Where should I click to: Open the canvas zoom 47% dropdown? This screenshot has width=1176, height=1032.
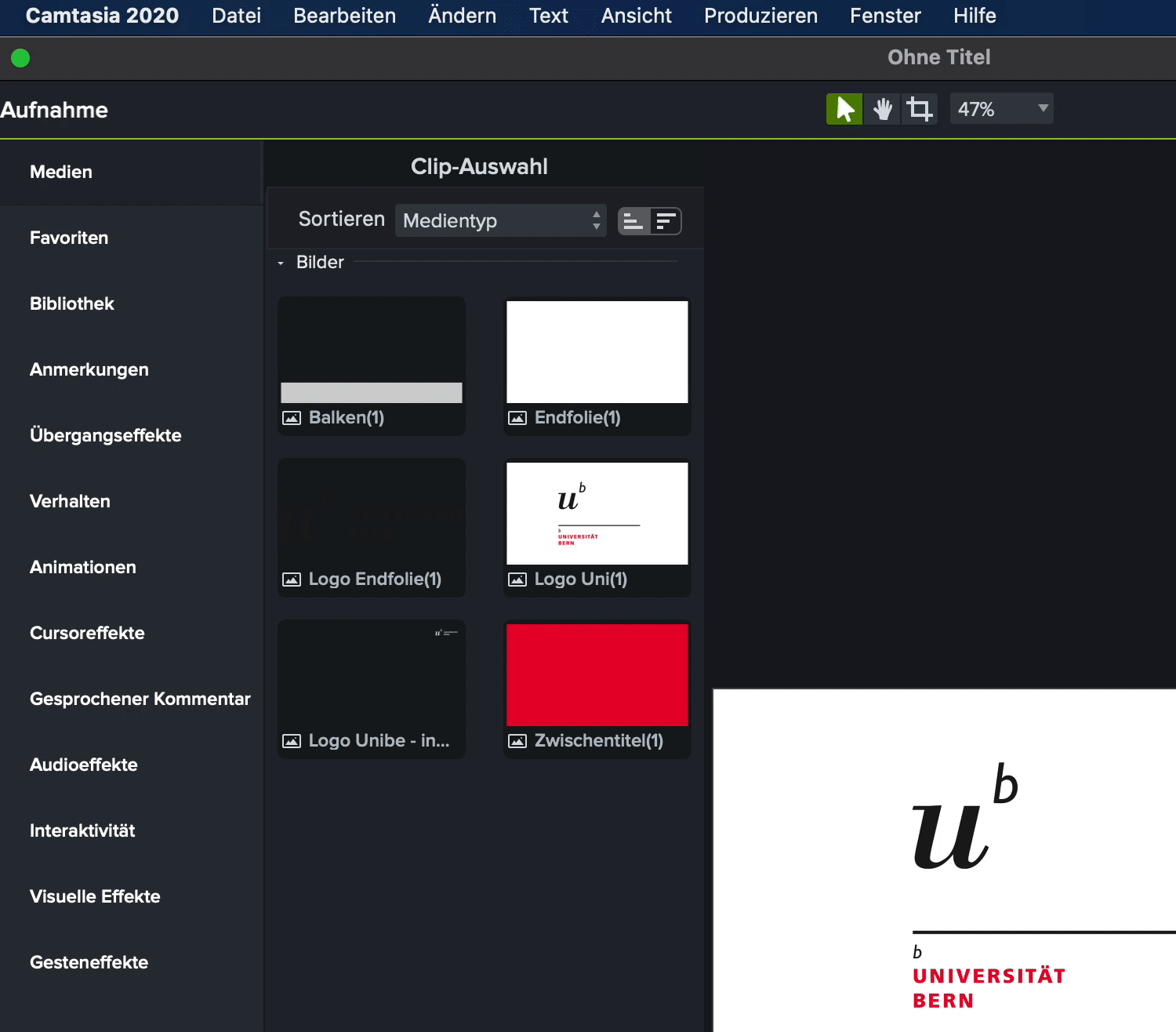coord(1001,109)
